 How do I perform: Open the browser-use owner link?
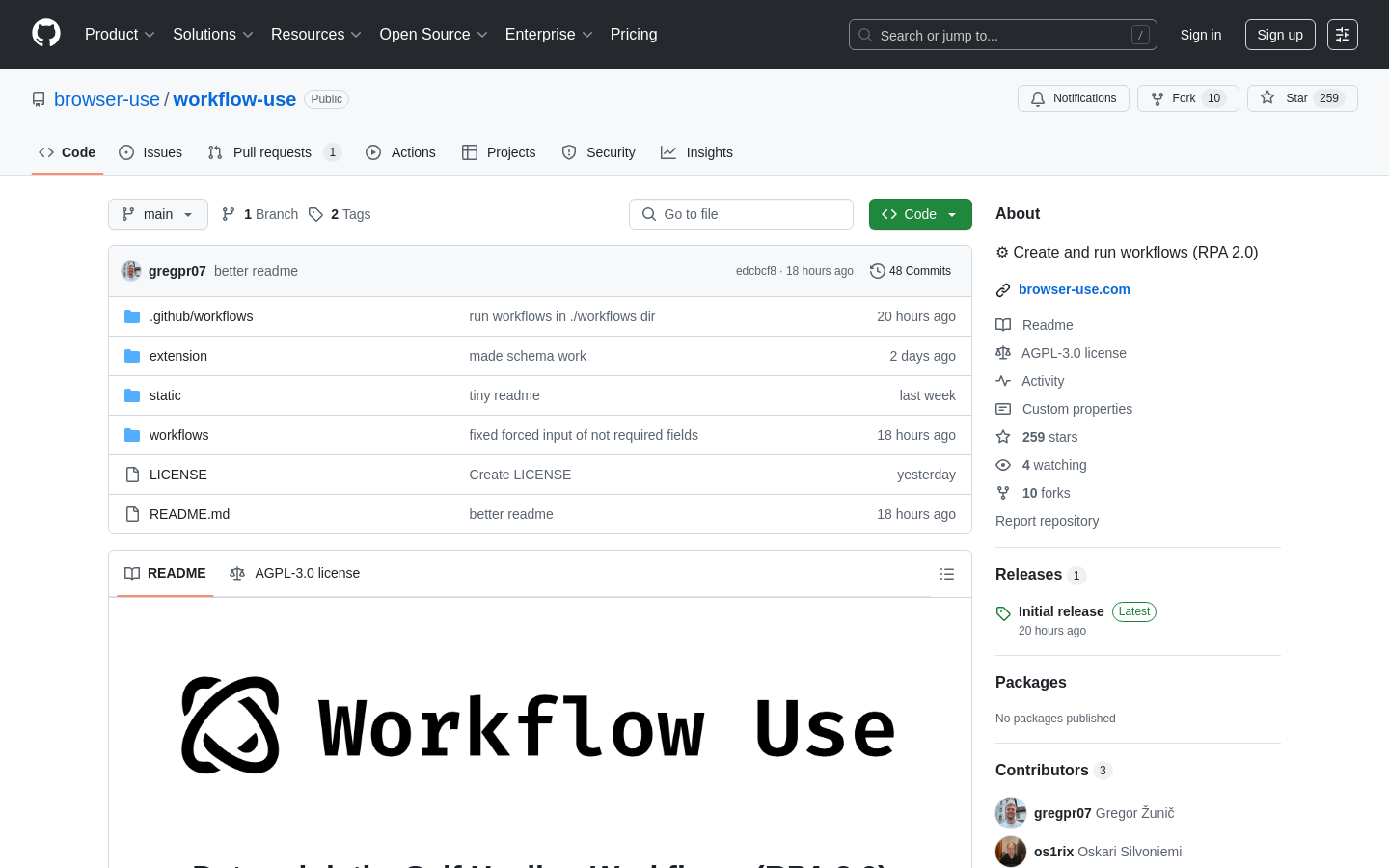pyautogui.click(x=107, y=99)
